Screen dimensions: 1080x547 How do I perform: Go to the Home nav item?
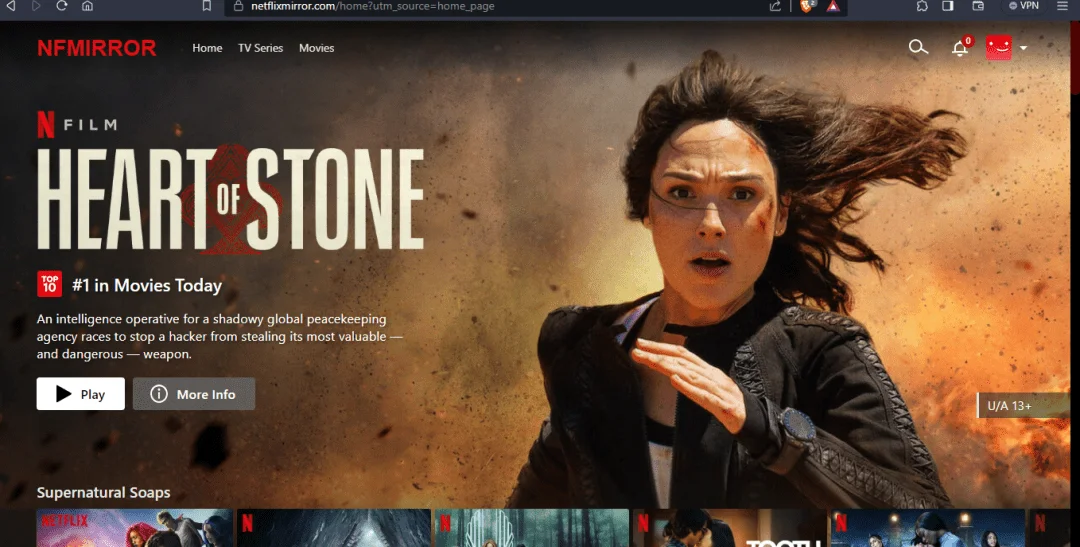(207, 48)
